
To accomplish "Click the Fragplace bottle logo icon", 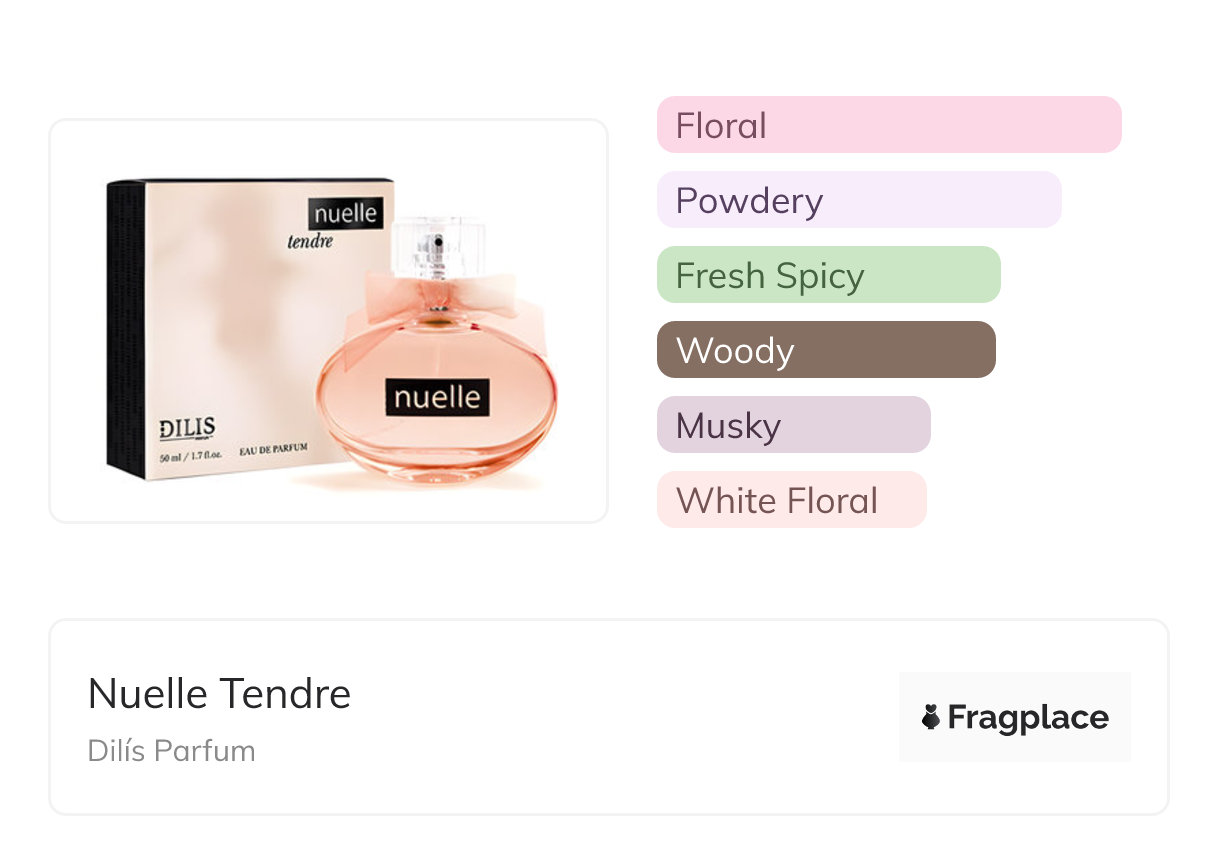I will pos(931,717).
